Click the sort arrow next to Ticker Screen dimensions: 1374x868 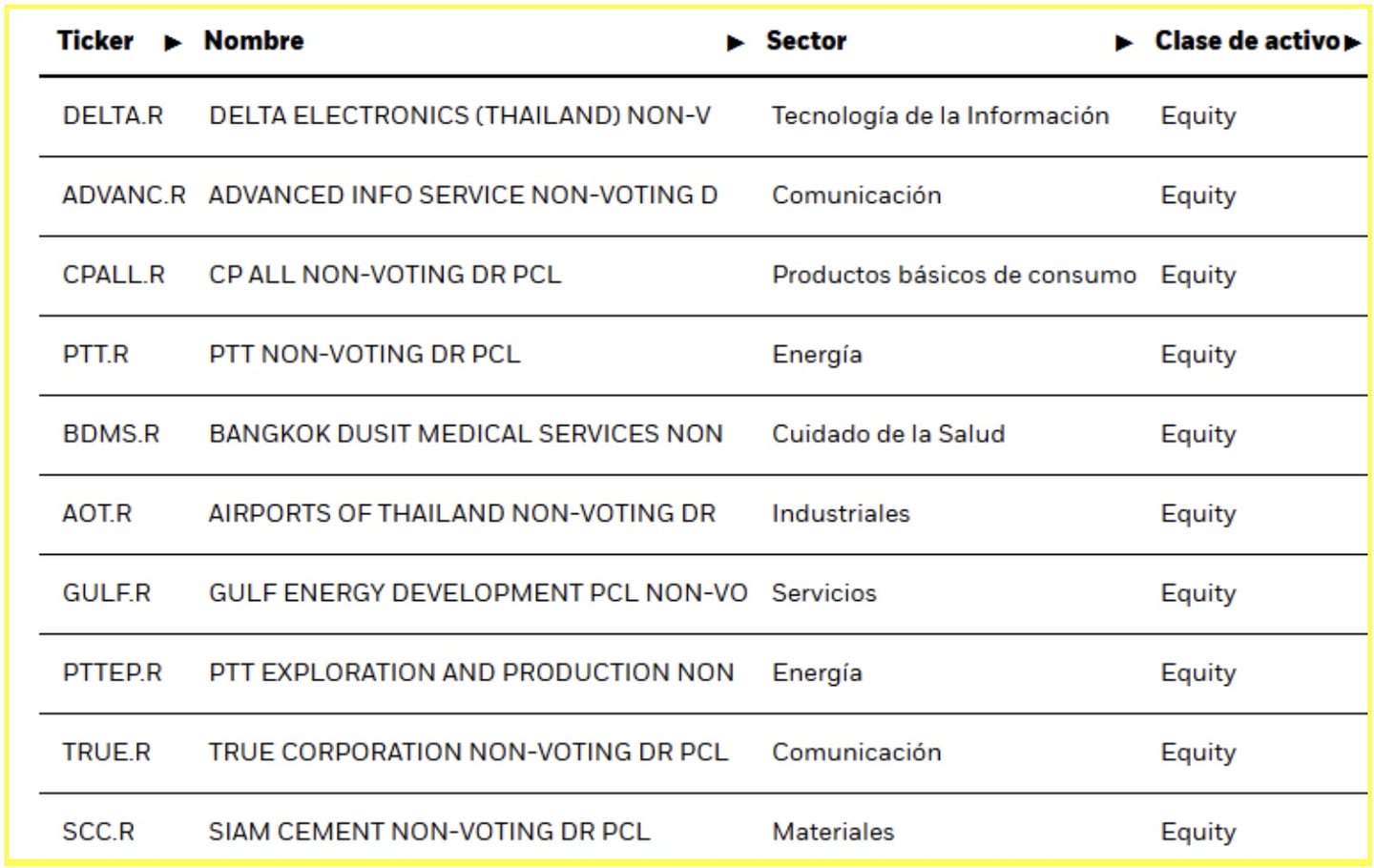coord(173,43)
